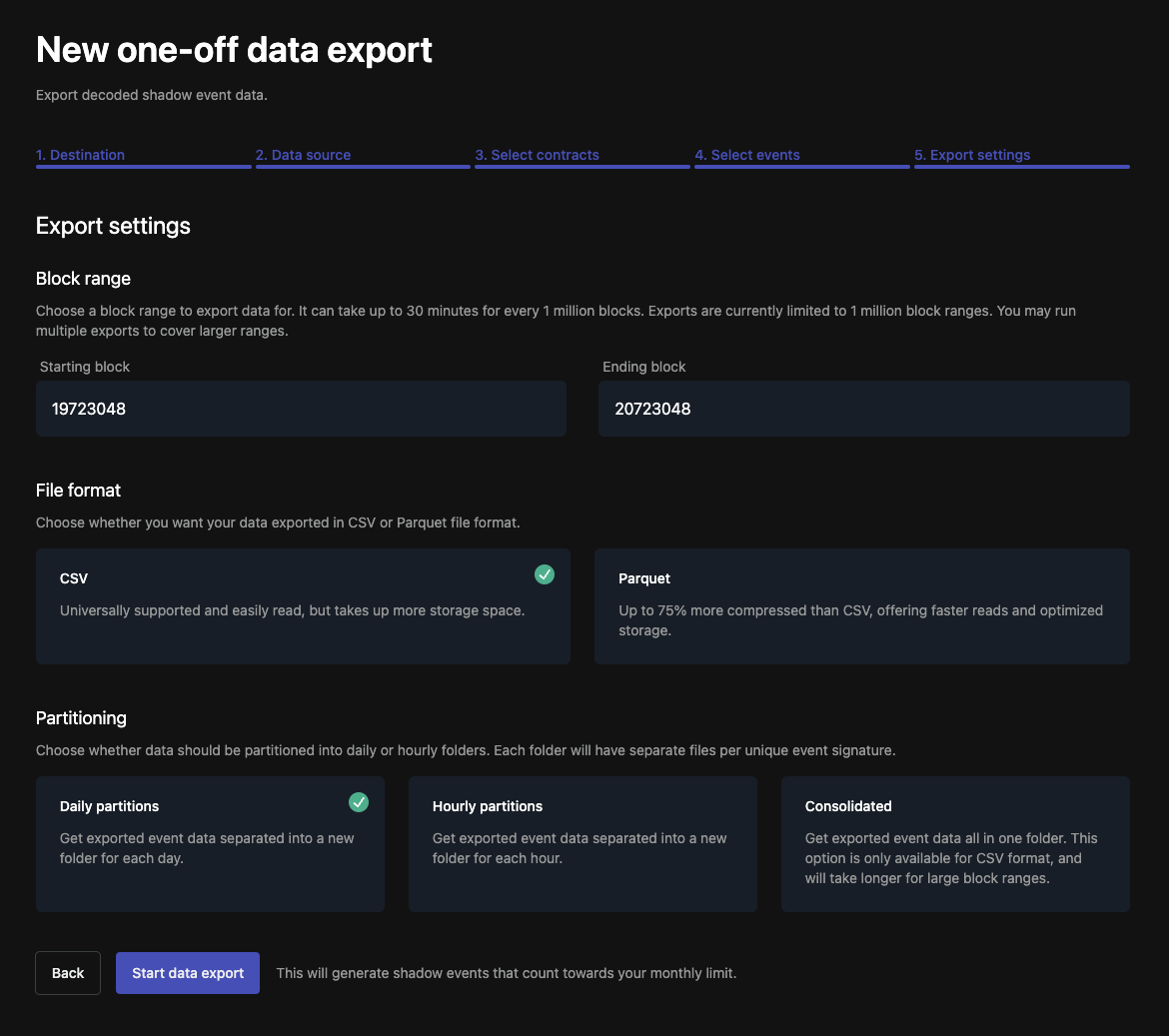Screen dimensions: 1169x1036
Task: Click the green checkmark on Daily partitions
Action: 359,802
